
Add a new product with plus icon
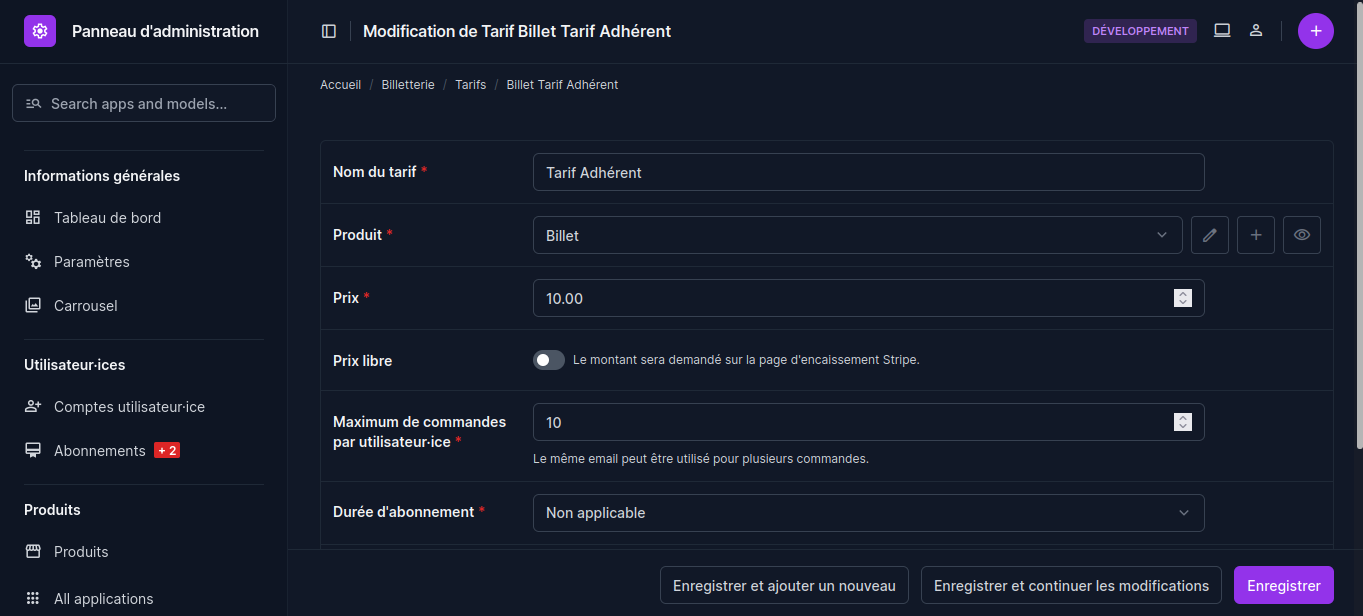(1256, 235)
